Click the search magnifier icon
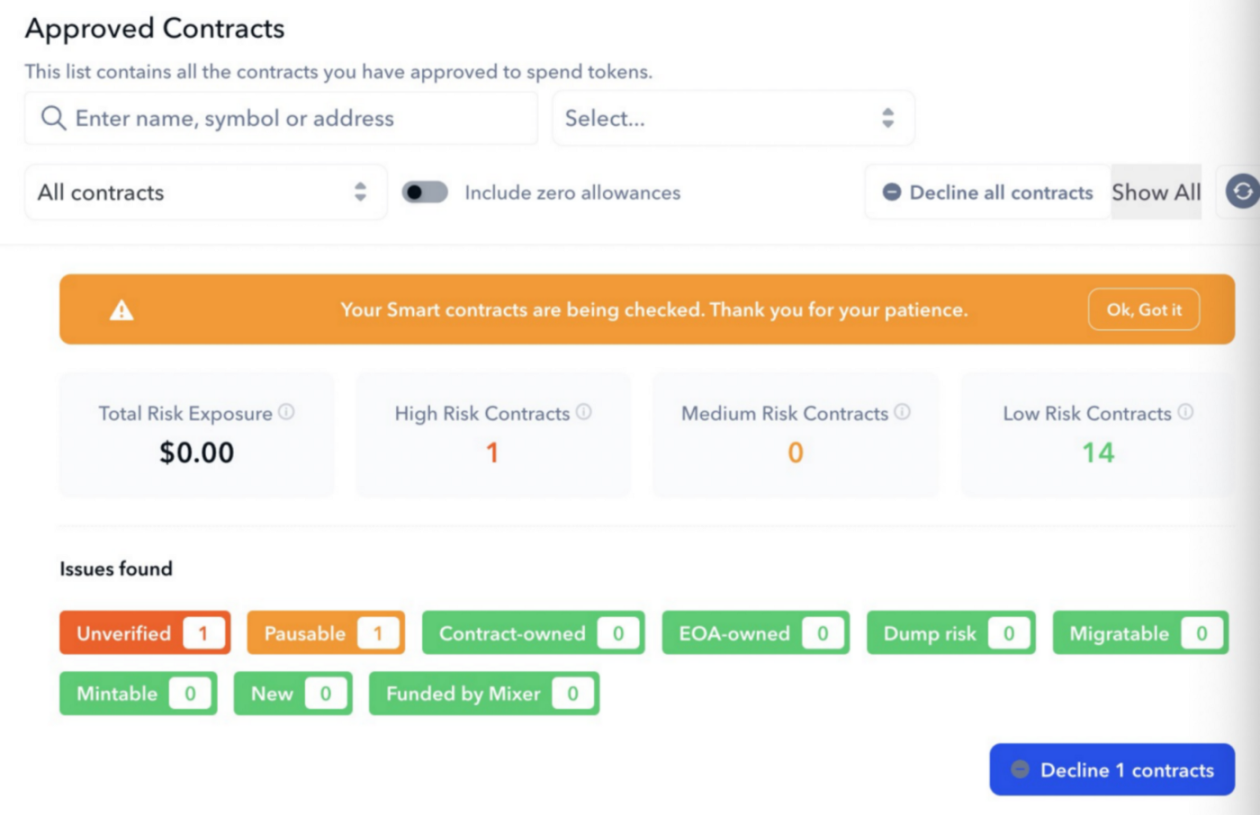Image resolution: width=1260 pixels, height=815 pixels. (x=53, y=118)
